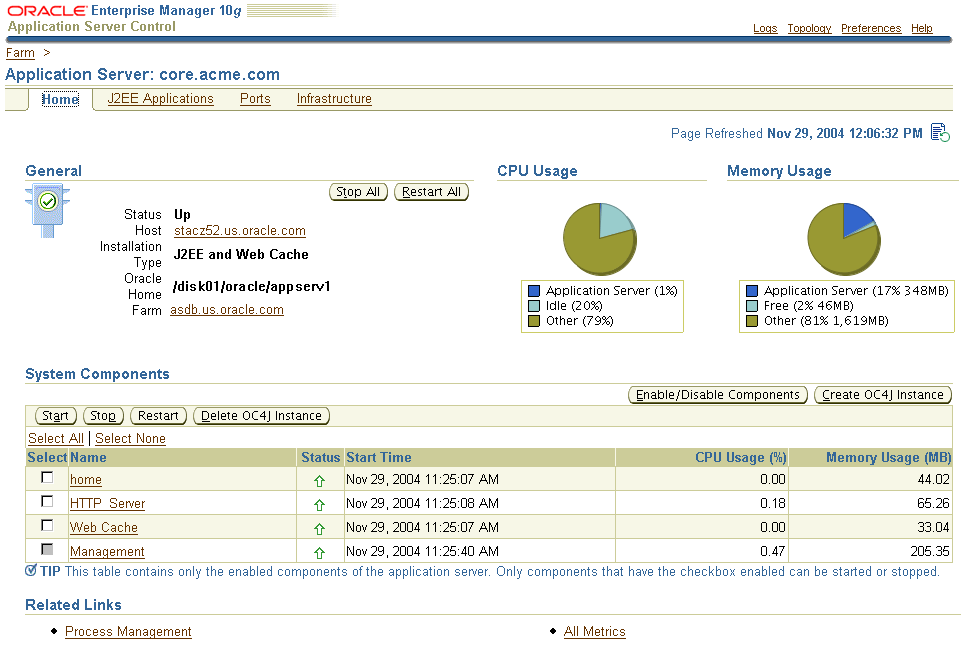961x647 pixels.
Task: Click Delete OC4J Instance button
Action: [x=261, y=415]
